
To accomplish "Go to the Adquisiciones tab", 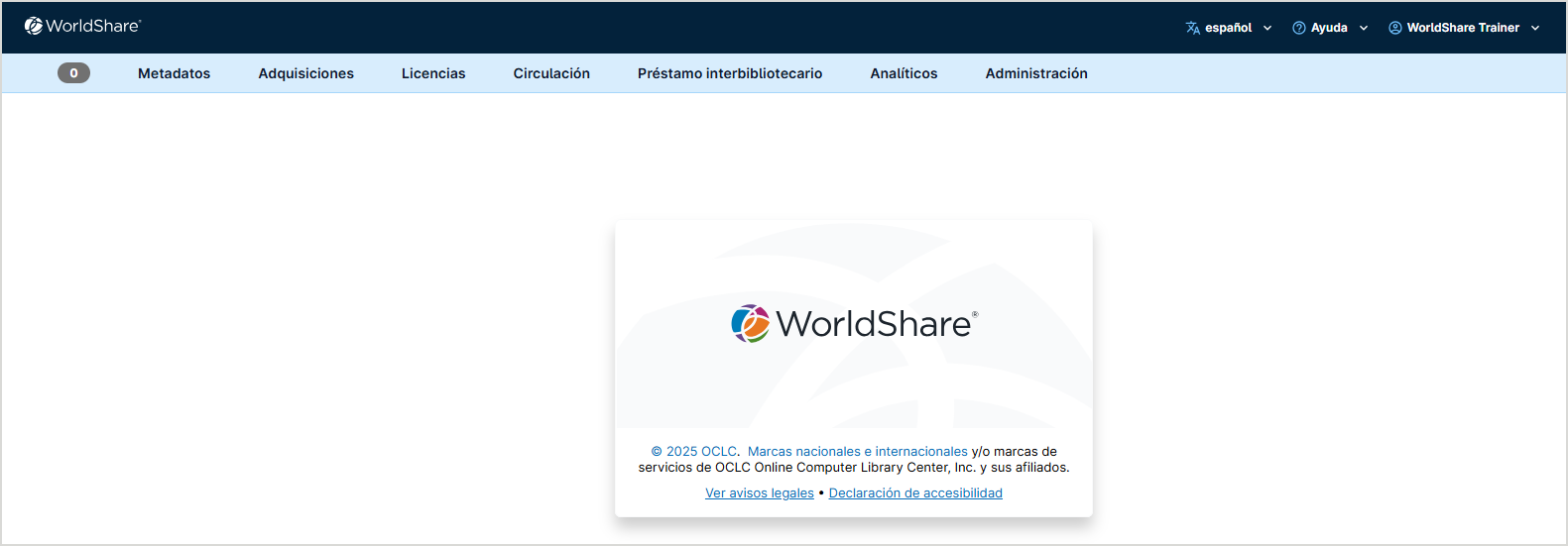I will tap(305, 73).
